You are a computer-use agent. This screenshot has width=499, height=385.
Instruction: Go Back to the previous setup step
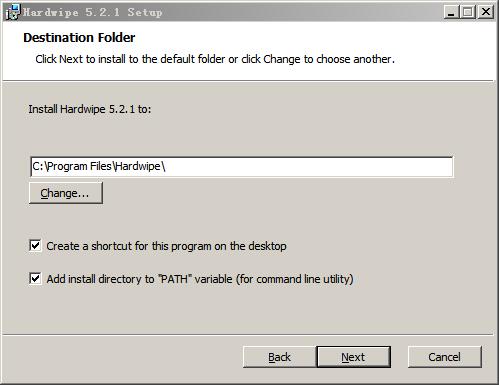[279, 357]
